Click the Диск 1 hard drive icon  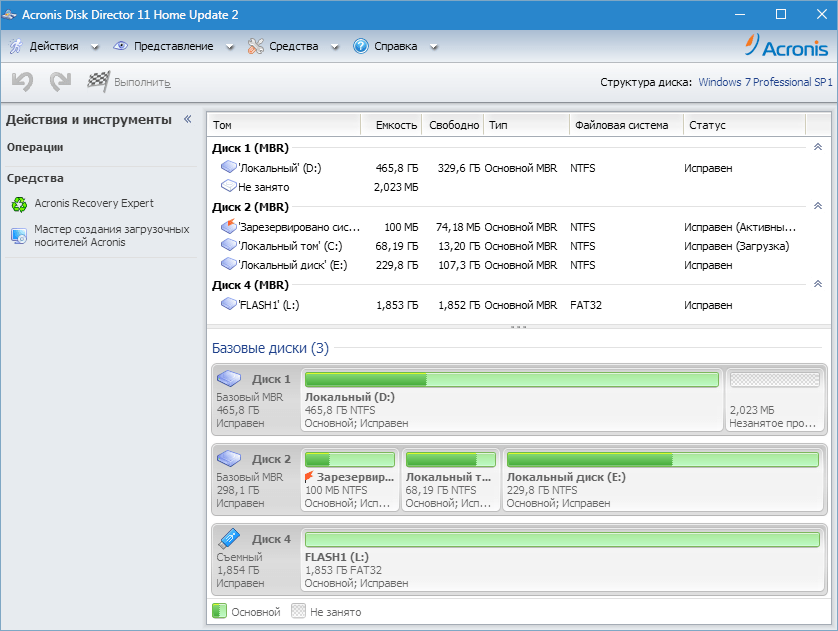pos(229,378)
